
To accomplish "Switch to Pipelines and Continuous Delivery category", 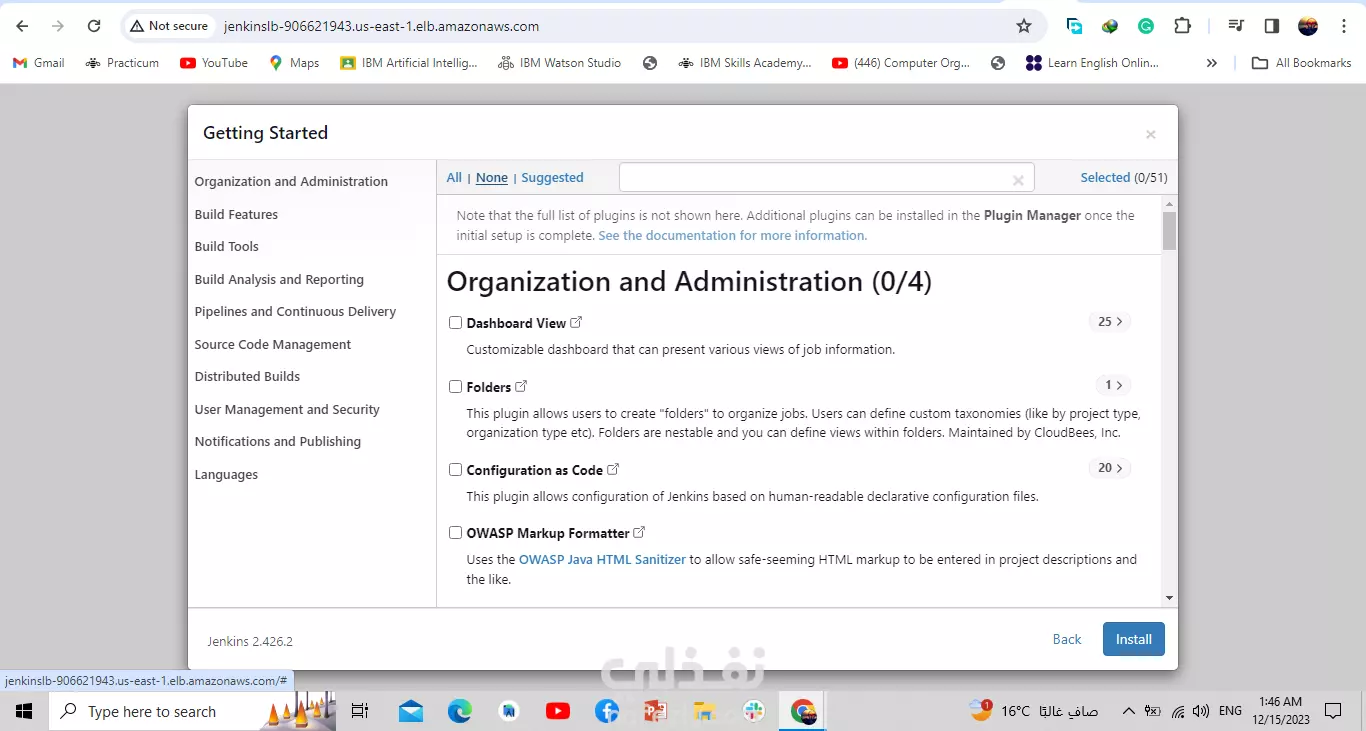I will (x=295, y=311).
